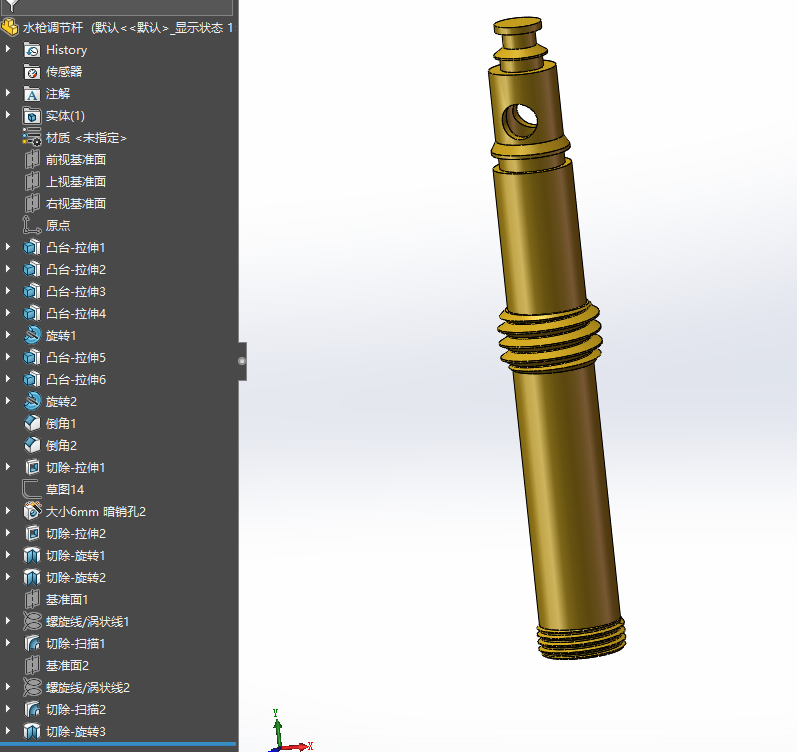The width and height of the screenshot is (797, 752).
Task: Expand the 大小6mm 暗销孔2 feature arrow
Action: [x=8, y=511]
